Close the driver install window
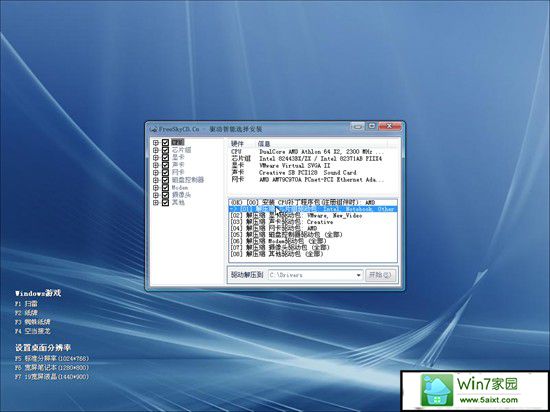Screen dimensions: 550x412 pos(389,126)
